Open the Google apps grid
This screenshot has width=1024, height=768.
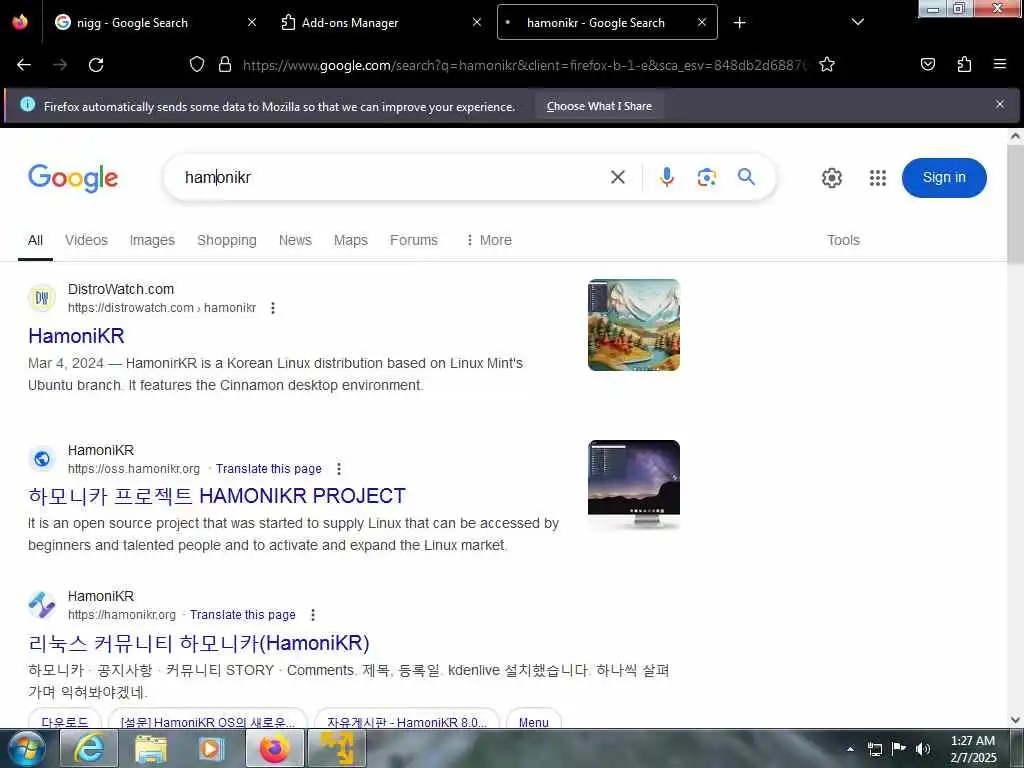tap(878, 178)
